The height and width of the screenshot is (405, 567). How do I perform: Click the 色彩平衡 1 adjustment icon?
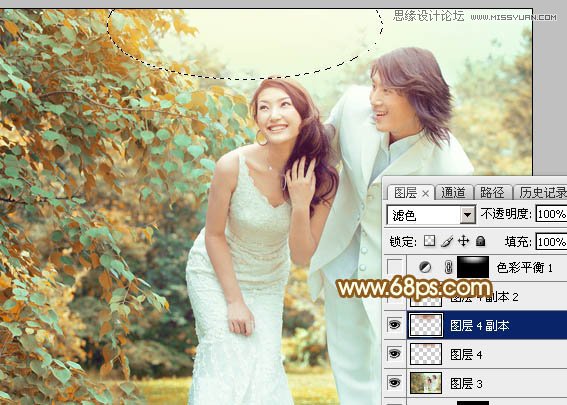coord(425,268)
